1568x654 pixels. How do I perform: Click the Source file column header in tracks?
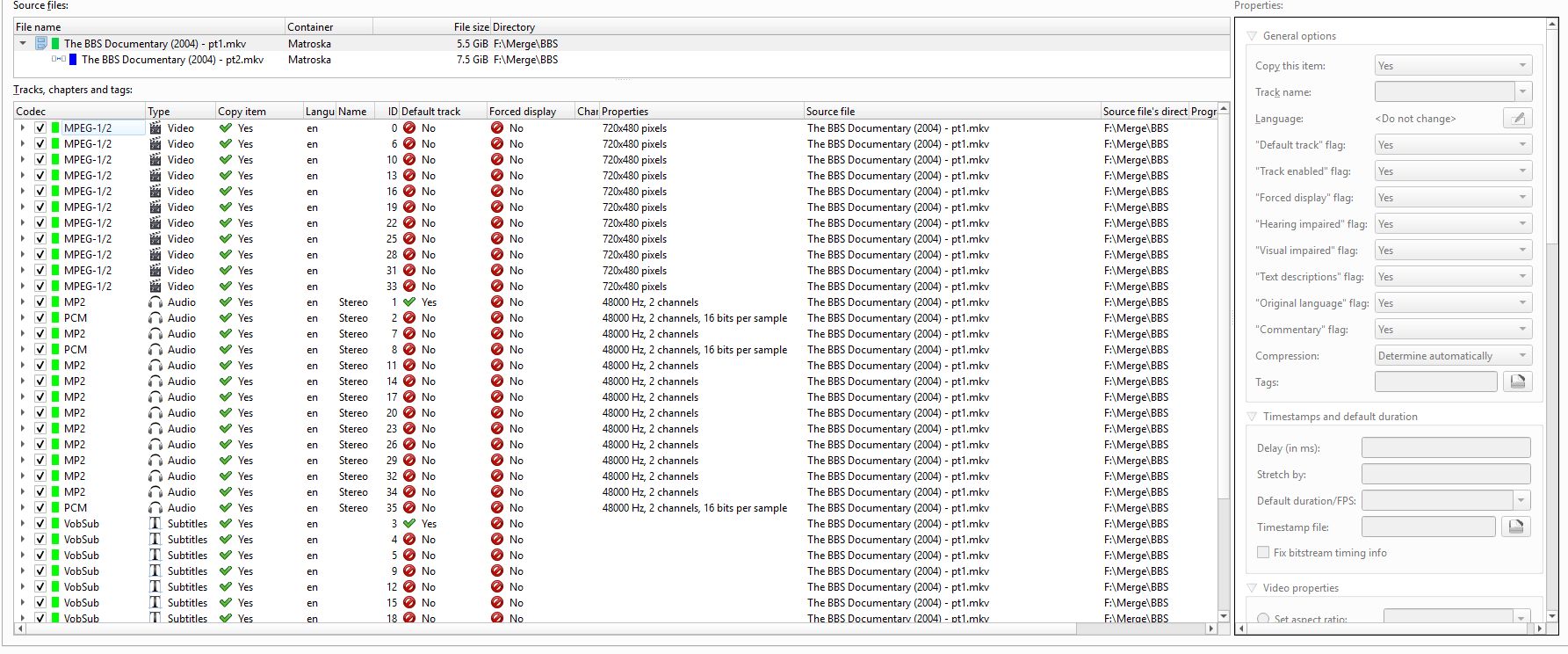951,112
